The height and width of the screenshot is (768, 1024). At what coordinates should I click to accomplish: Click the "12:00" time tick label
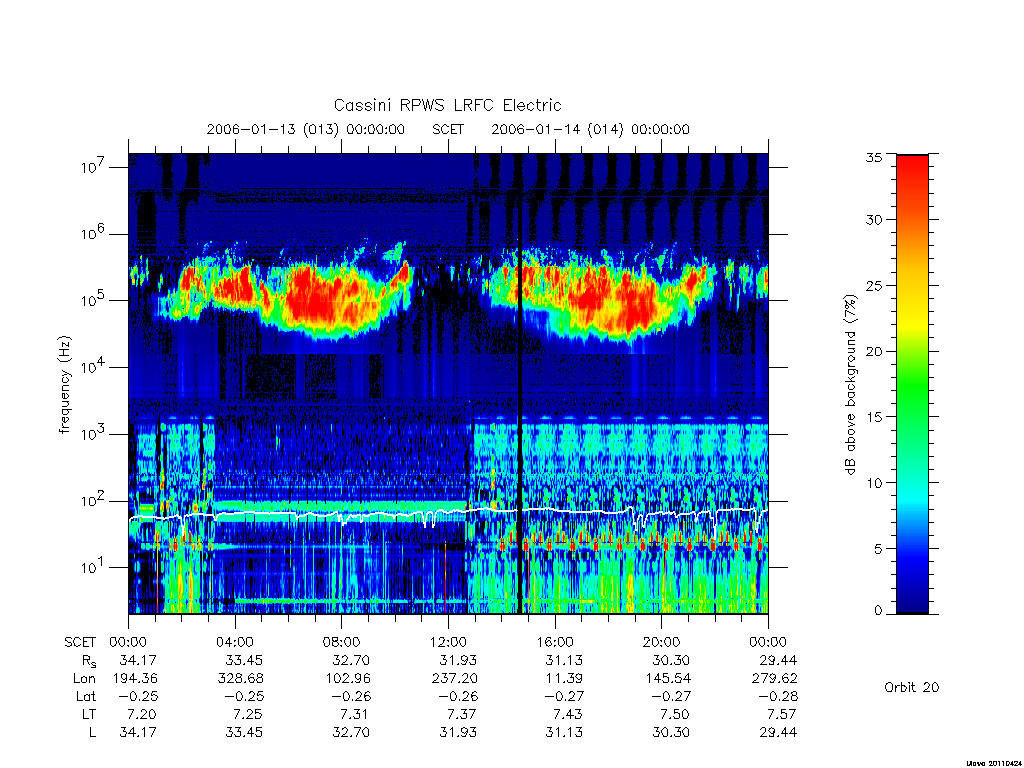click(x=448, y=642)
